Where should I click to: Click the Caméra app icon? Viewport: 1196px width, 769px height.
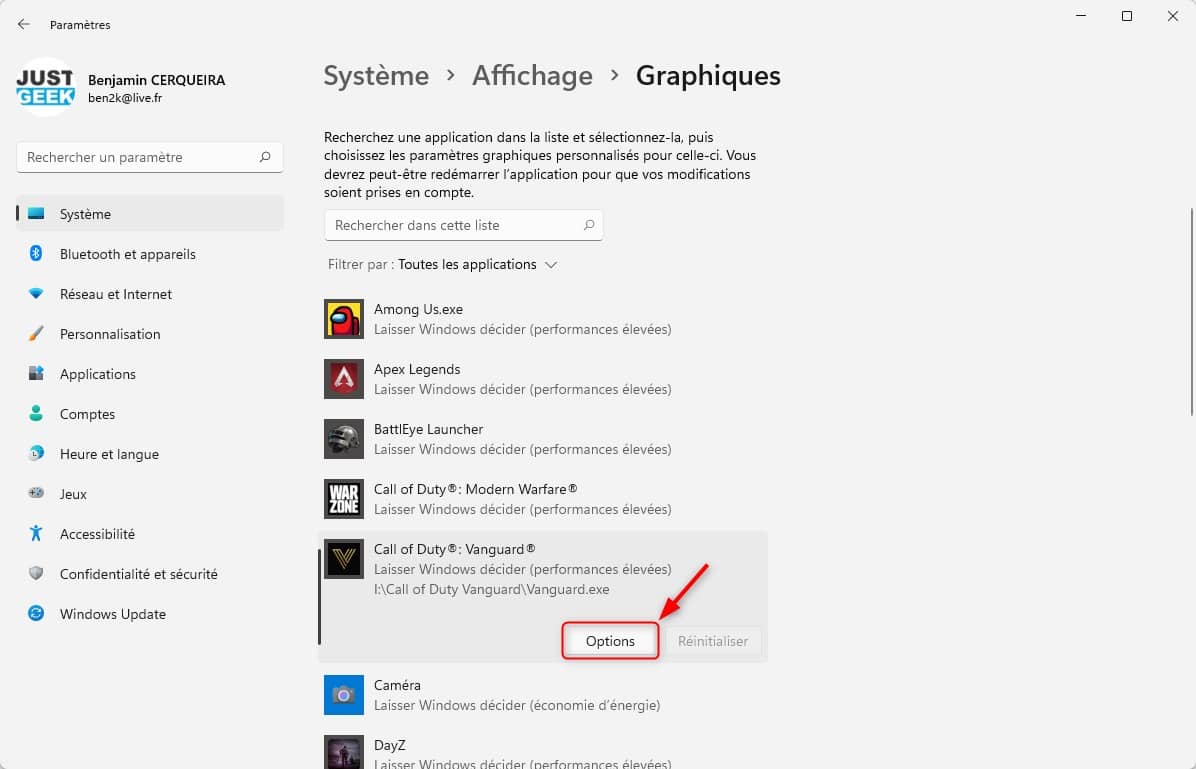344,695
